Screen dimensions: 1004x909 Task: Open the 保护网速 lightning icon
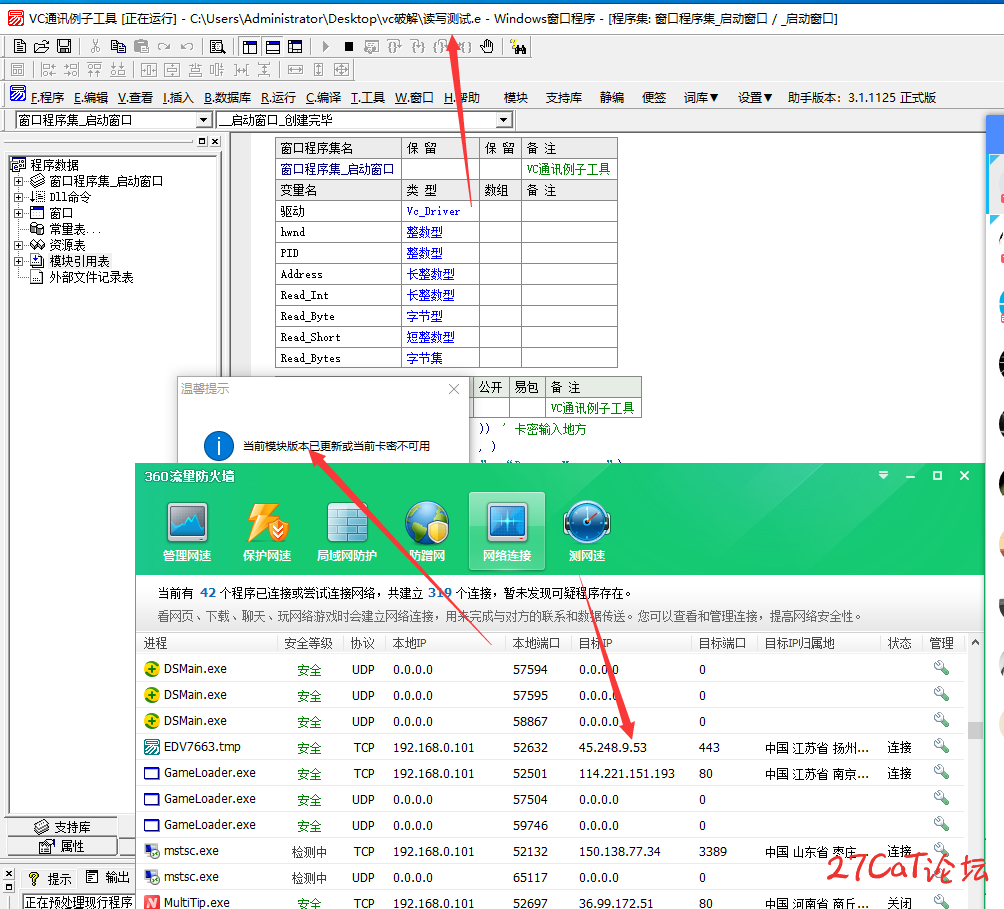click(x=267, y=531)
